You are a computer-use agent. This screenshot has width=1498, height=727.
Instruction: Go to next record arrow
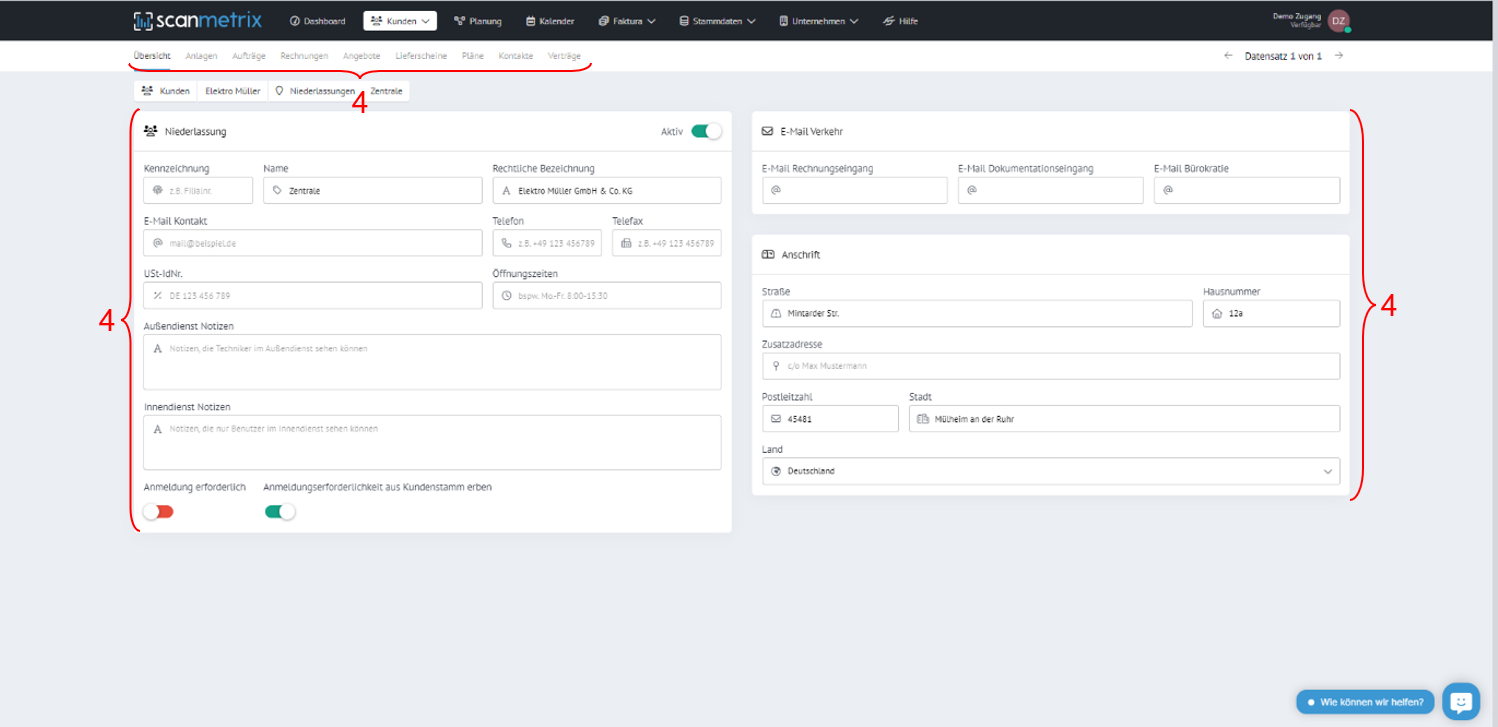click(1339, 56)
